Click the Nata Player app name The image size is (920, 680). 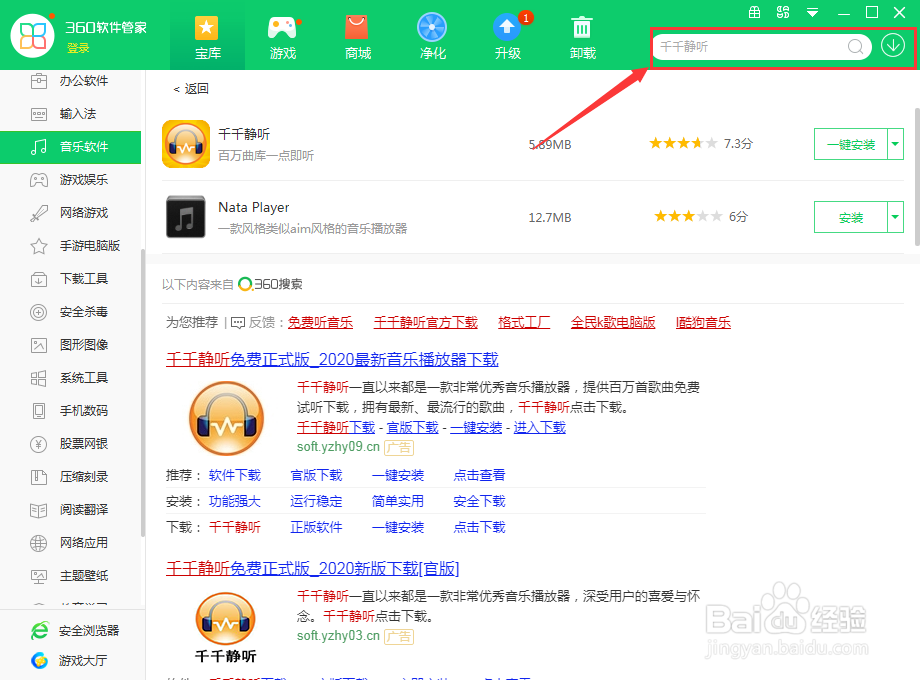(253, 207)
